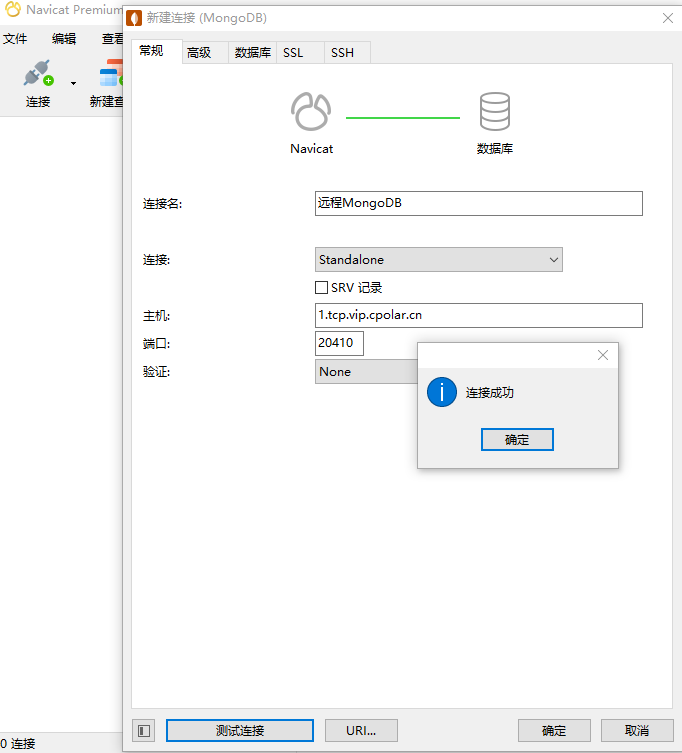
Task: Click the New Query toolbar icon
Action: pos(109,75)
